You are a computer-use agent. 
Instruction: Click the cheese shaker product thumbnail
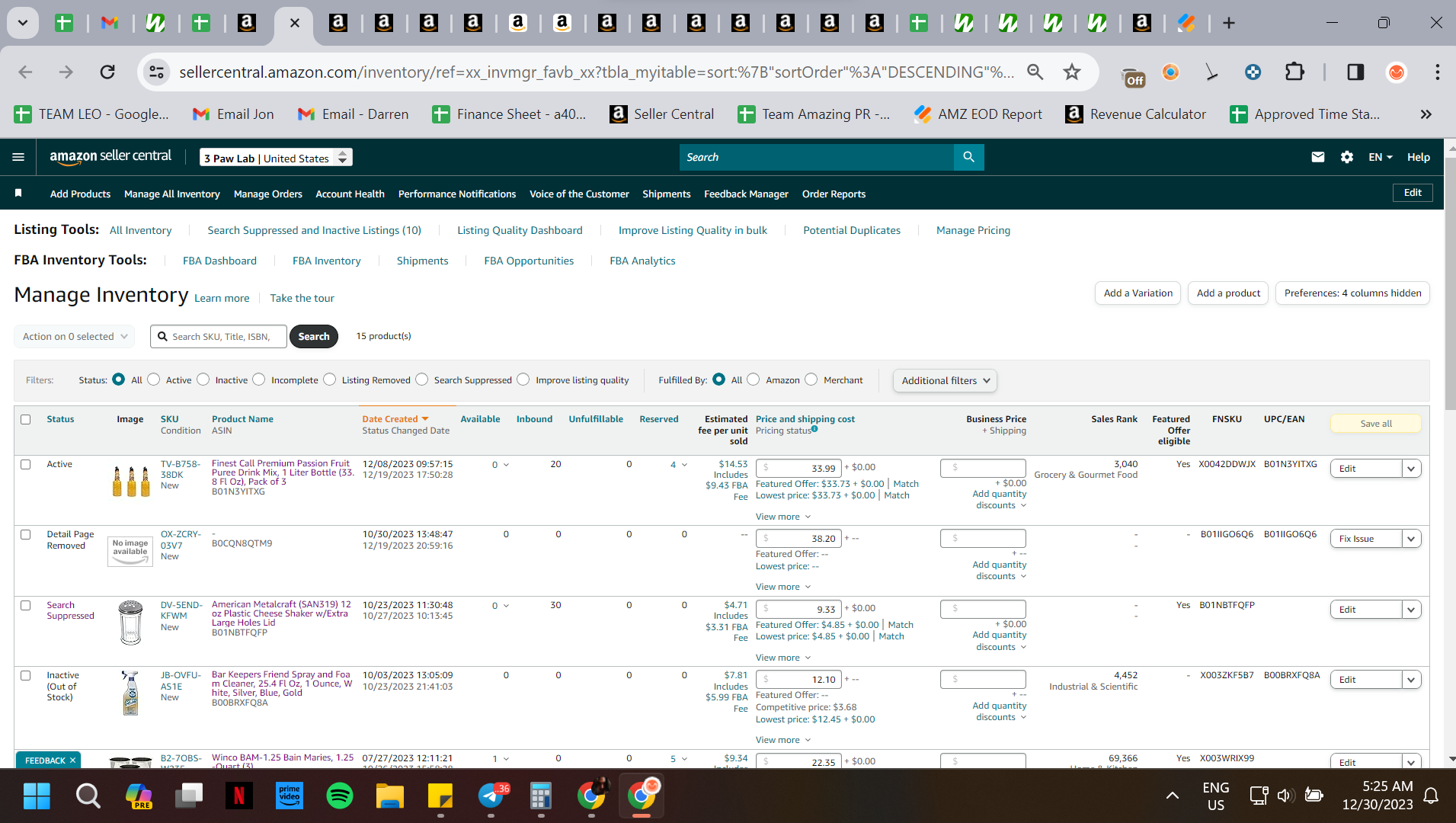click(131, 622)
